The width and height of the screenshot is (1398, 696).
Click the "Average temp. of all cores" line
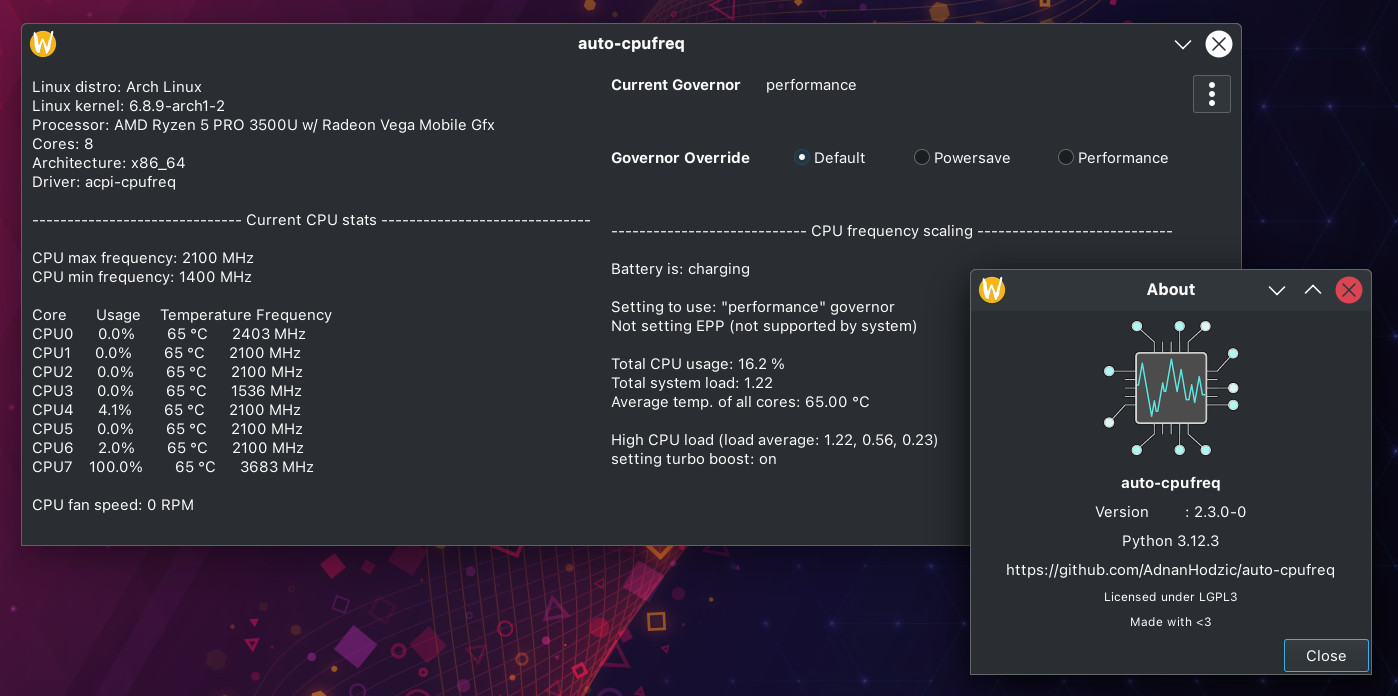tap(740, 402)
